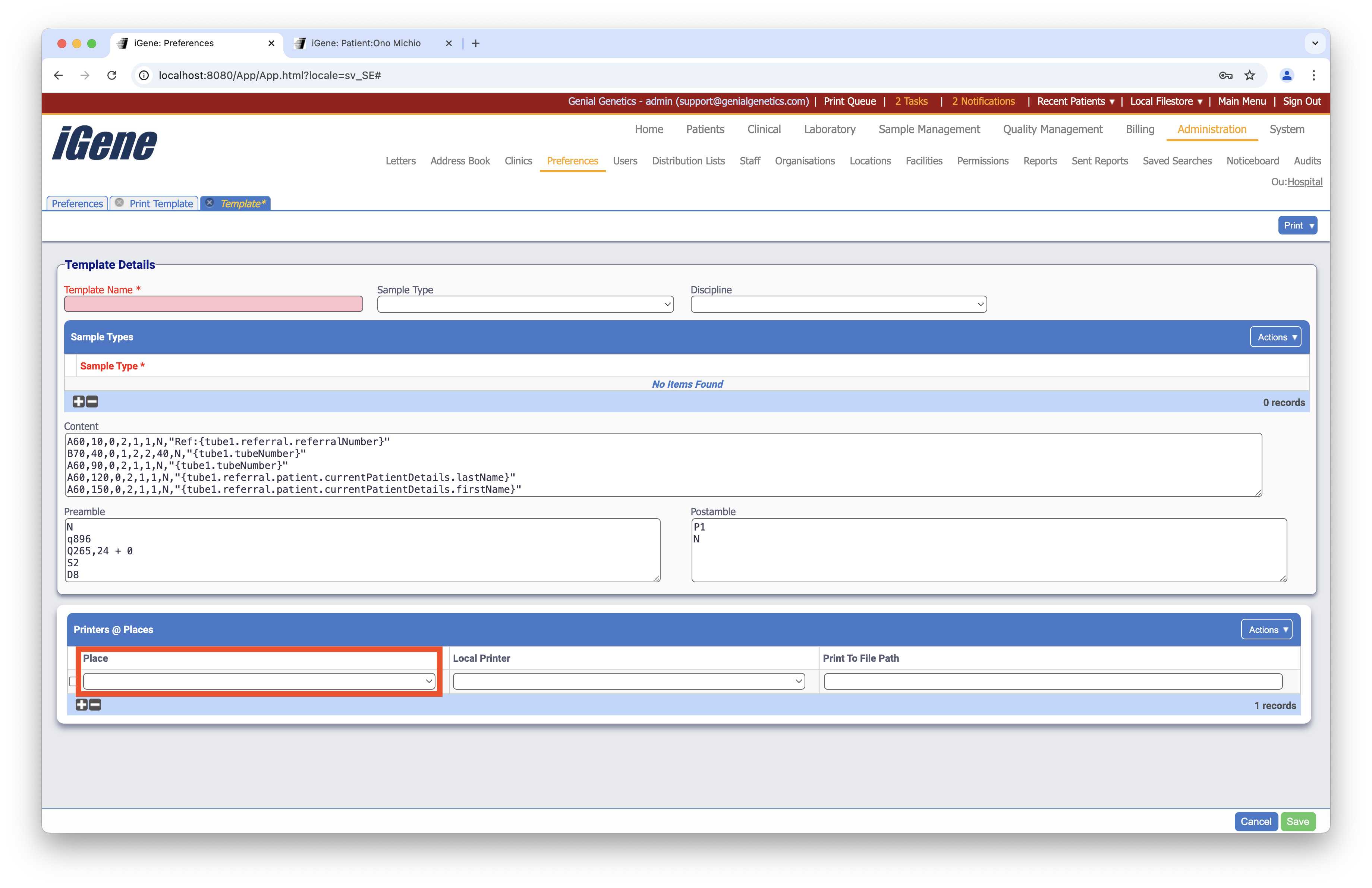This screenshot has height=888, width=1372.
Task: Close the Print Template tab icon
Action: 119,203
